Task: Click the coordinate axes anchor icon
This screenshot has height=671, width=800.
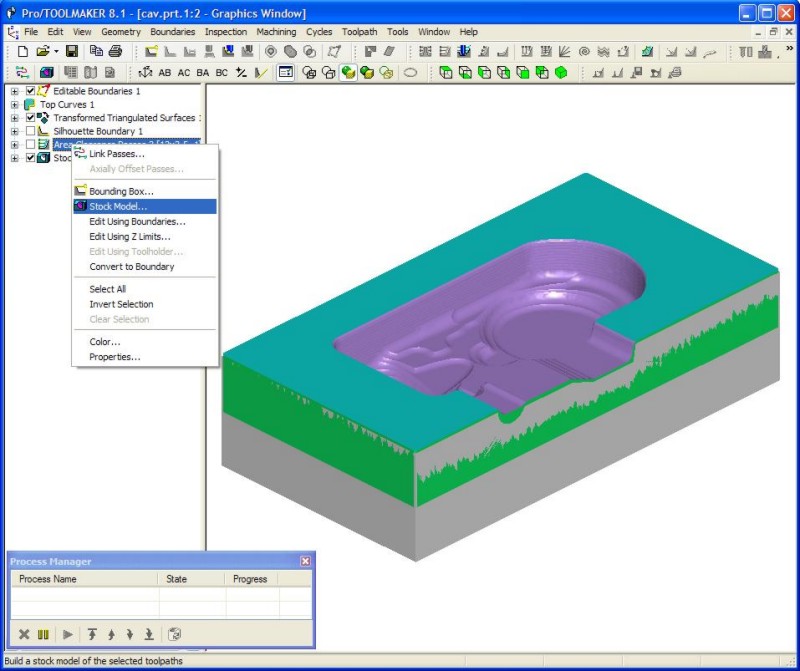Action: [145, 72]
